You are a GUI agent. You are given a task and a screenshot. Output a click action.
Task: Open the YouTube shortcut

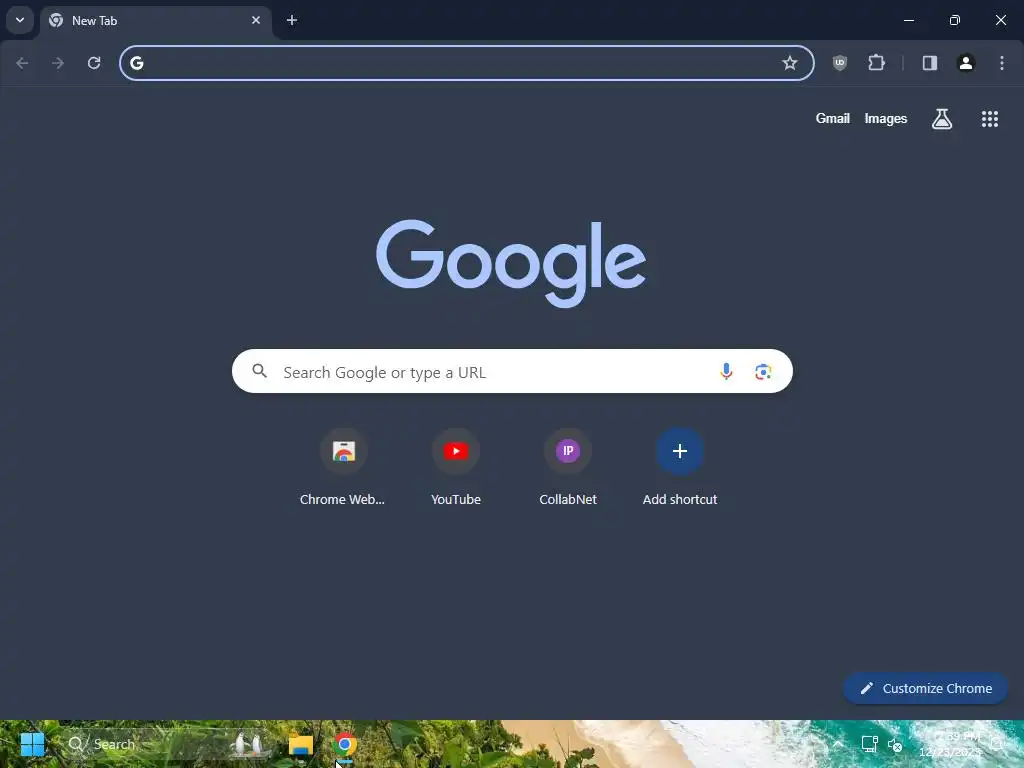[456, 467]
